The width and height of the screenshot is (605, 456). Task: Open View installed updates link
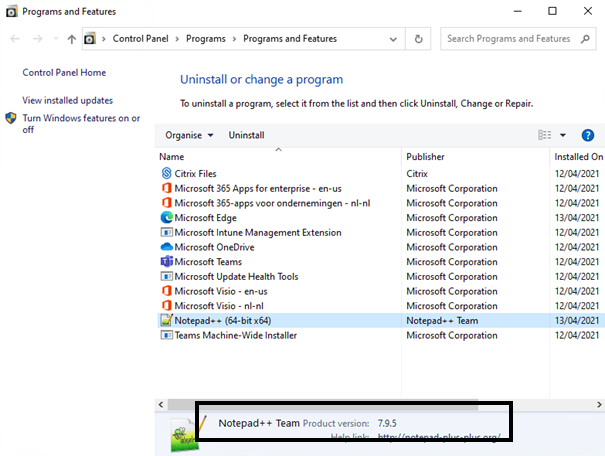tap(68, 100)
